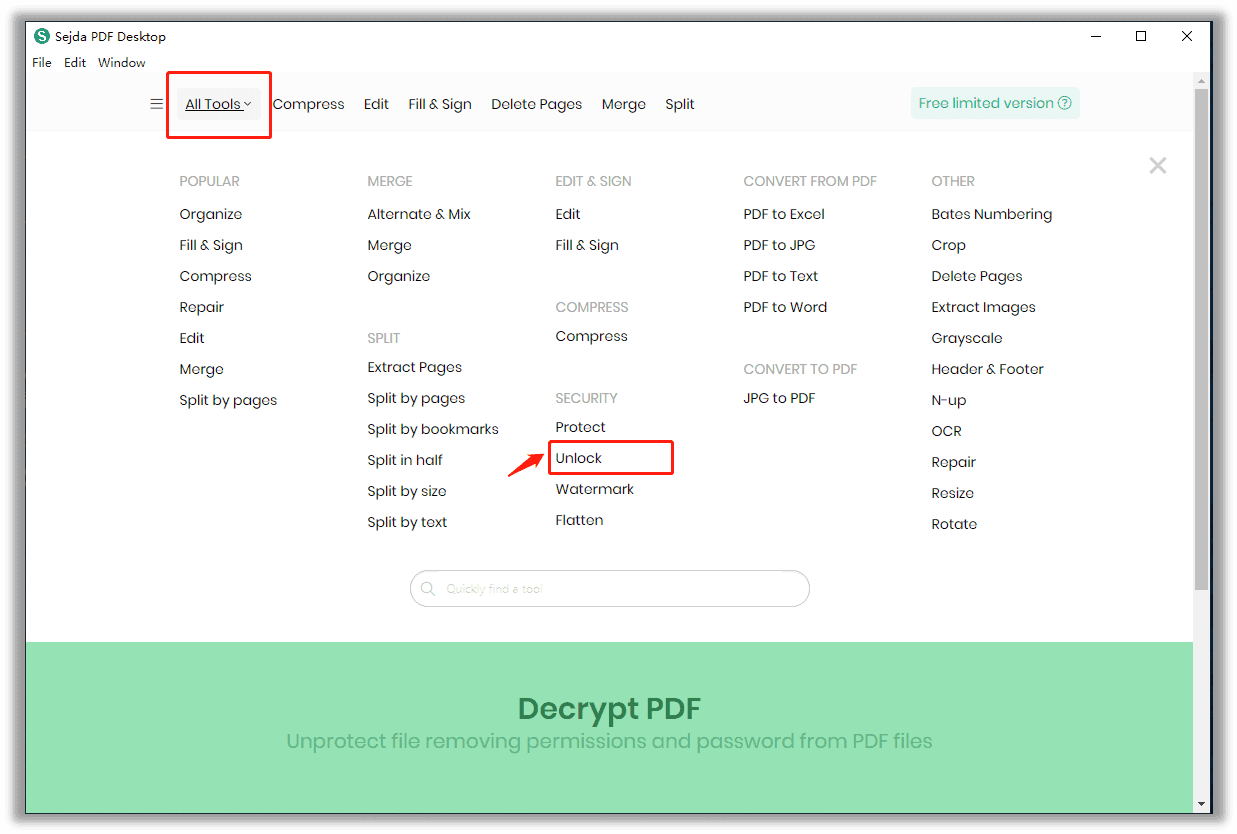Image resolution: width=1237 pixels, height=834 pixels.
Task: Open Compress under the Popular heading
Action: pyautogui.click(x=216, y=276)
